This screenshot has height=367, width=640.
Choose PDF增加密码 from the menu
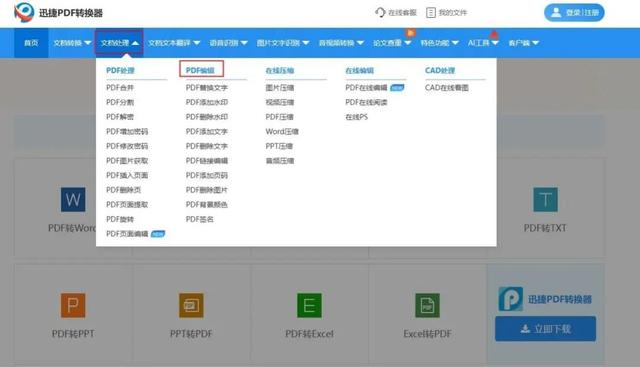point(127,131)
